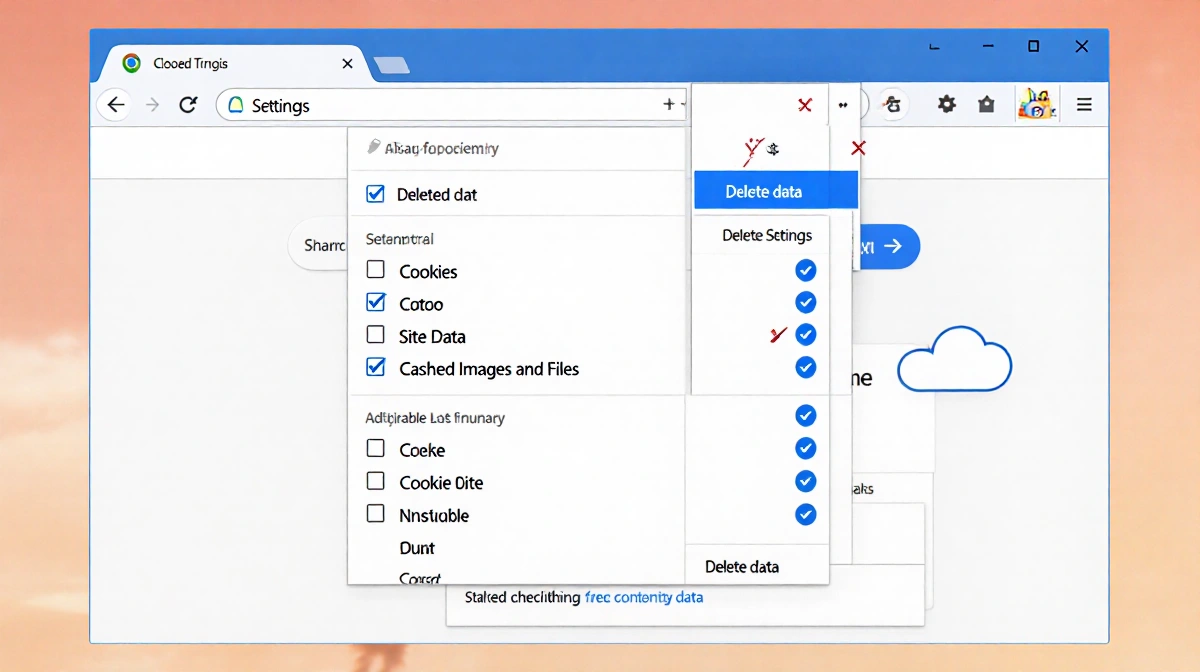Click the frec contenity data link
The width and height of the screenshot is (1200, 672).
click(x=644, y=597)
